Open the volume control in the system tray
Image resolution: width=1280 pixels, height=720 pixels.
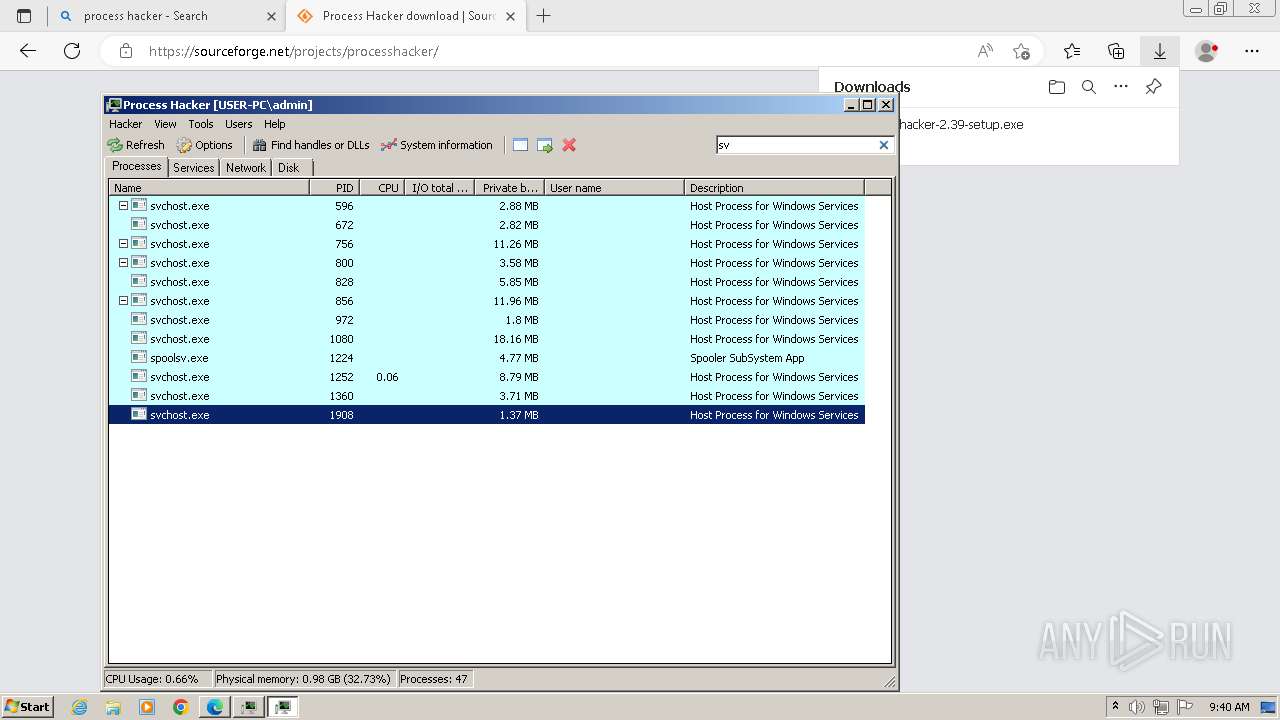click(x=1137, y=707)
